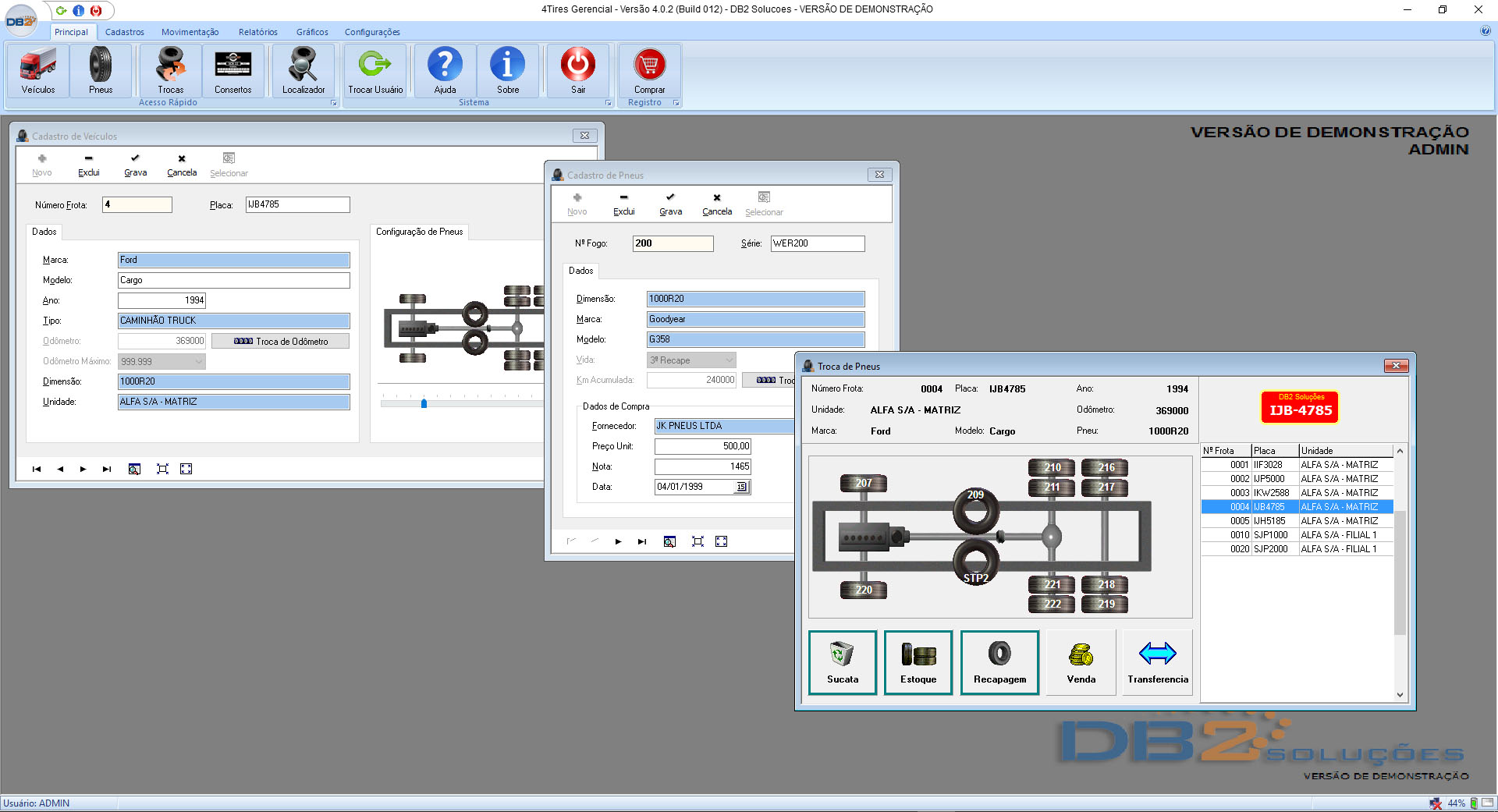This screenshot has width=1498, height=812.
Task: Open the Pneus tire icon in ribbon
Action: 101,70
